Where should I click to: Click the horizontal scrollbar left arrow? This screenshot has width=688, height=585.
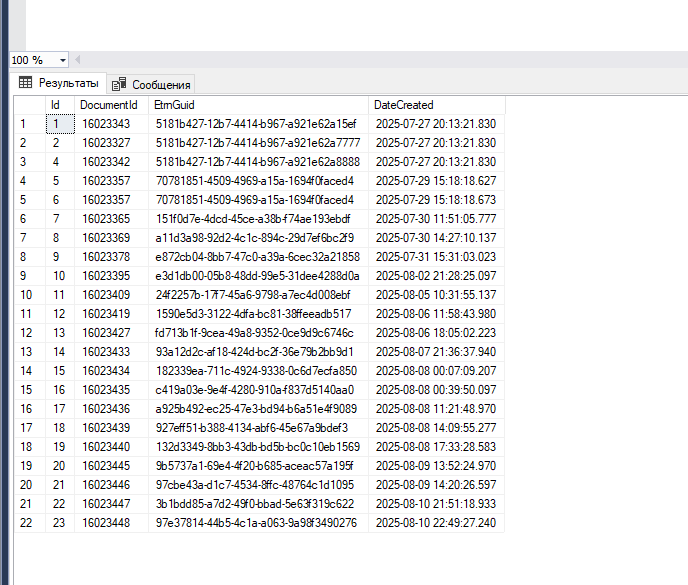[x=78, y=60]
